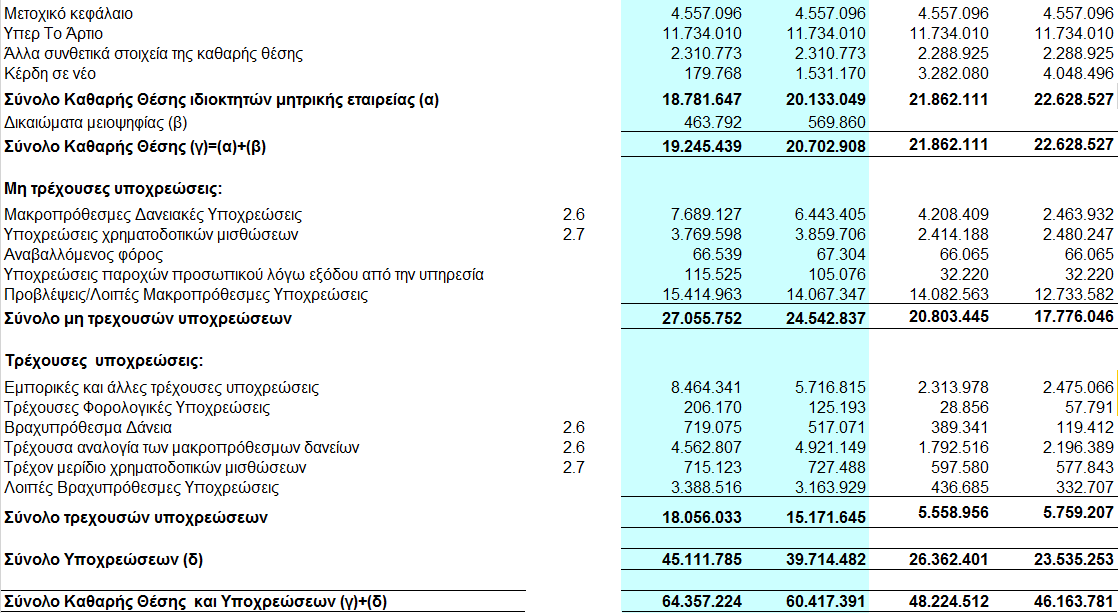This screenshot has width=1118, height=613.
Task: Select the minority interest value 463.792
Action: [x=711, y=123]
